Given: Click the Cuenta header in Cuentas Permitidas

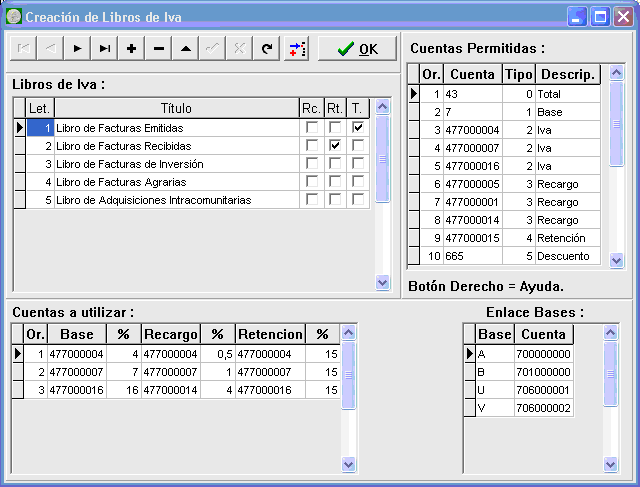Looking at the screenshot, I should [x=472, y=75].
